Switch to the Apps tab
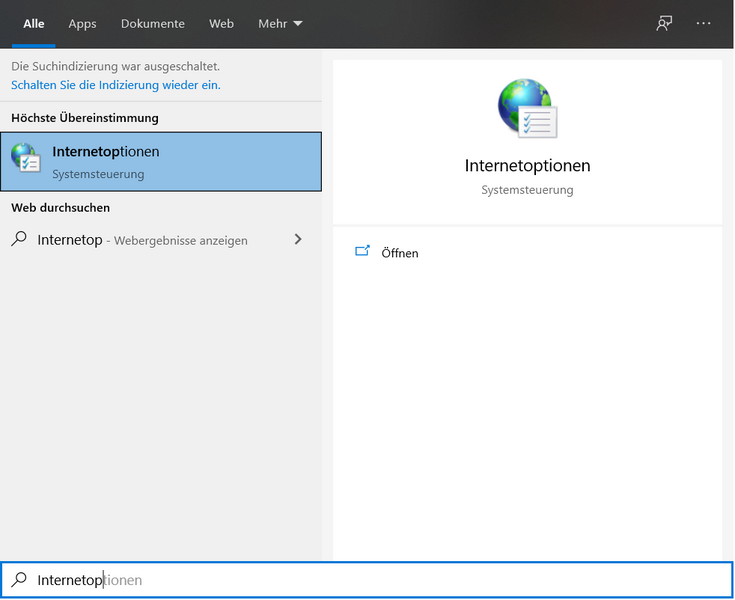 82,23
